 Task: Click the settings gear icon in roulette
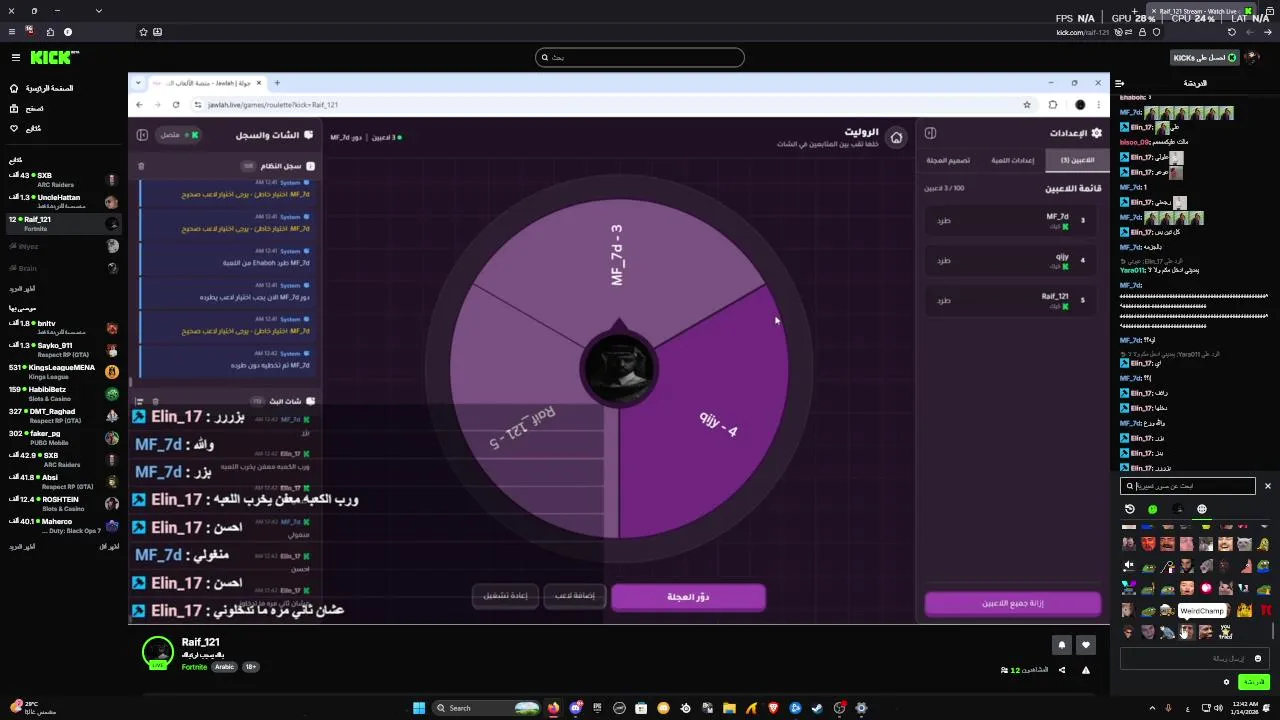pyautogui.click(x=1096, y=133)
